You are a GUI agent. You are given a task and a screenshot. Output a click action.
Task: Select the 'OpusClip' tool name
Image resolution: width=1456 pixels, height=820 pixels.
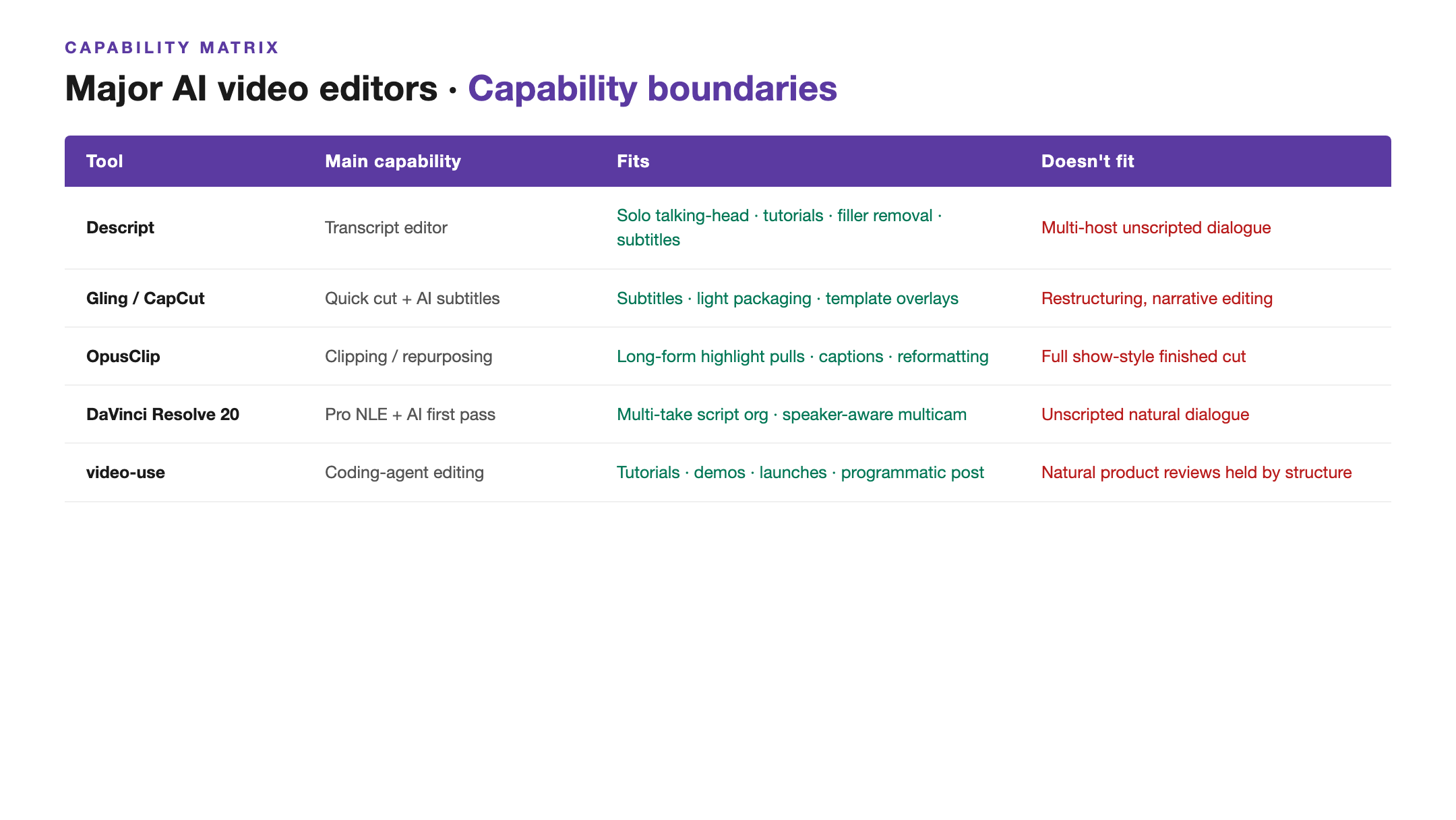123,357
